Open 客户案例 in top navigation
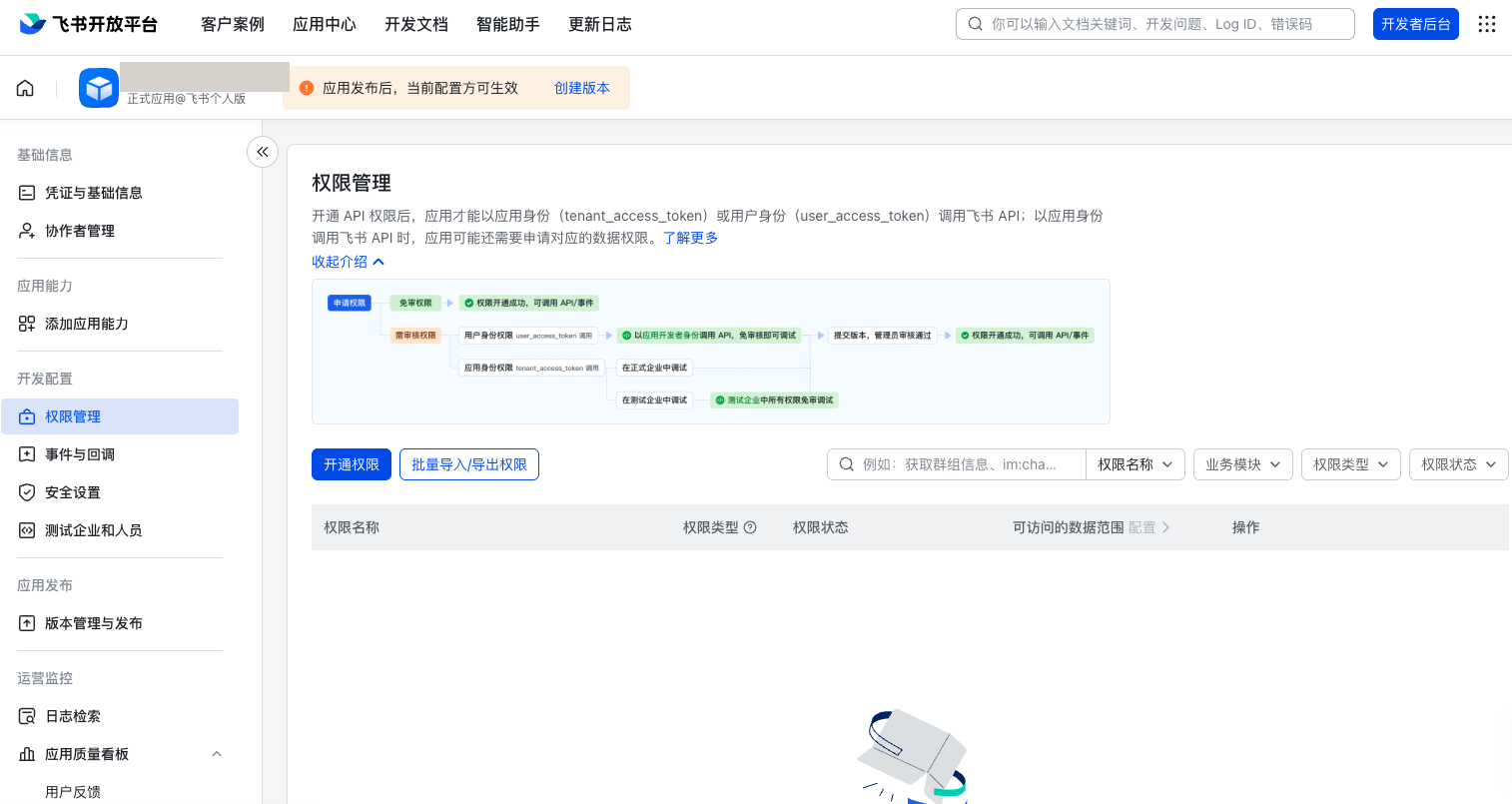1512x804 pixels. (x=233, y=24)
